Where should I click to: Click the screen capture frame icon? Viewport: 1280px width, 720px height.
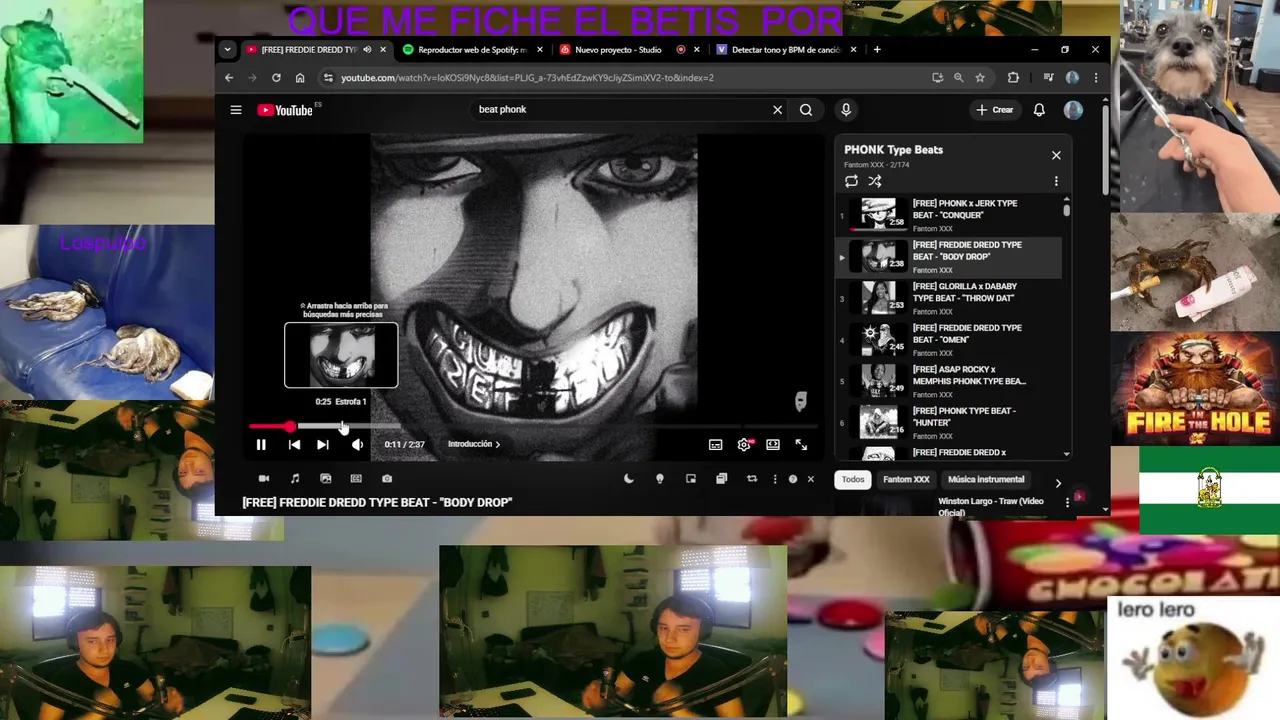click(x=356, y=479)
